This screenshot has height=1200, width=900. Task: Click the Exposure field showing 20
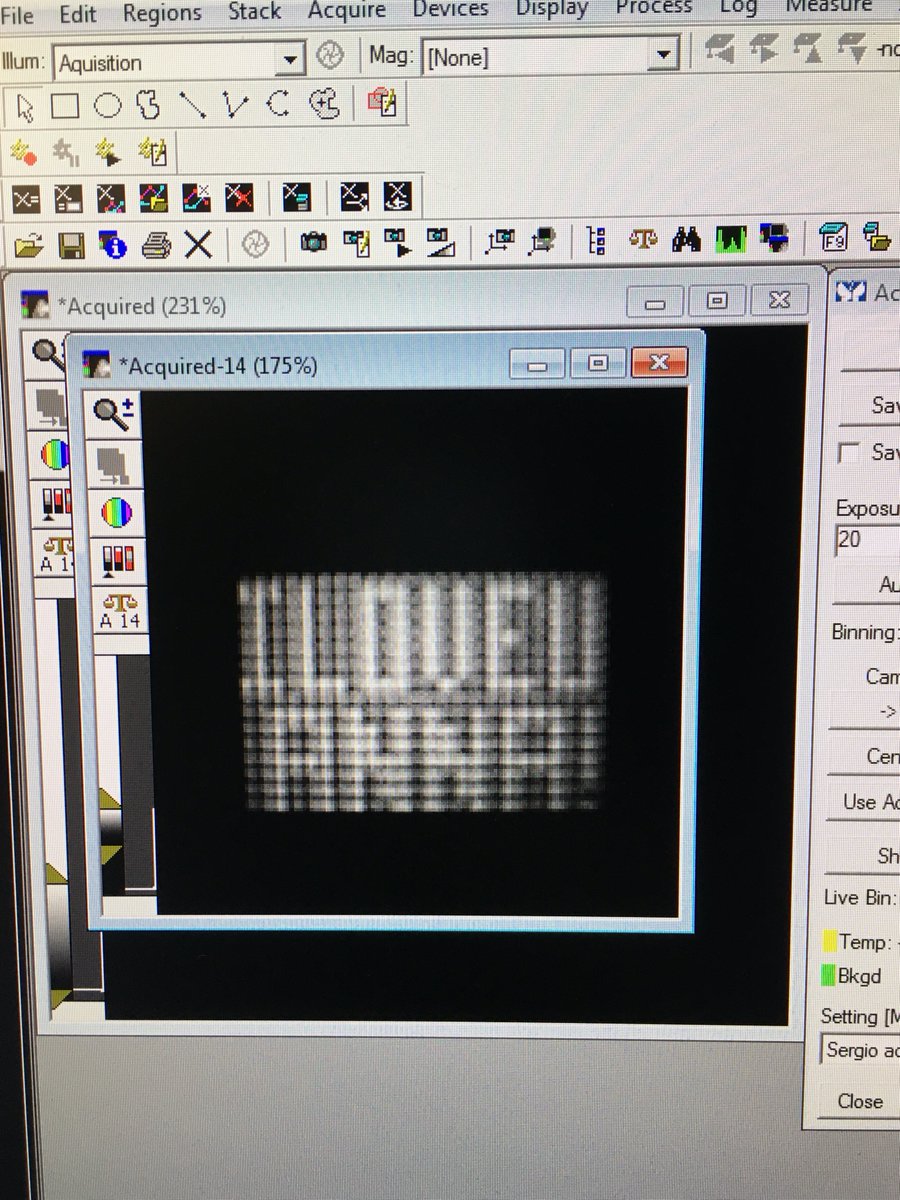tap(866, 539)
